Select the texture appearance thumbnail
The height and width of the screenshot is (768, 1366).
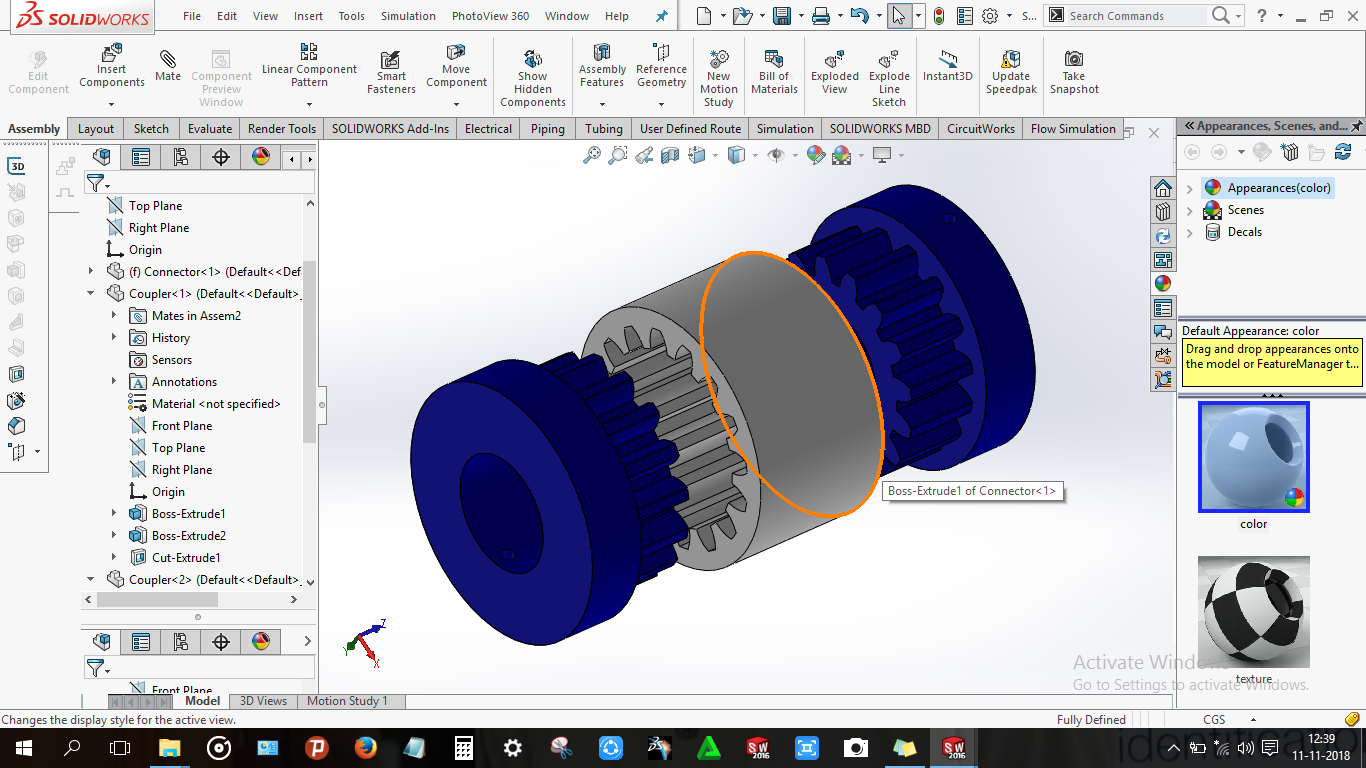[x=1253, y=612]
